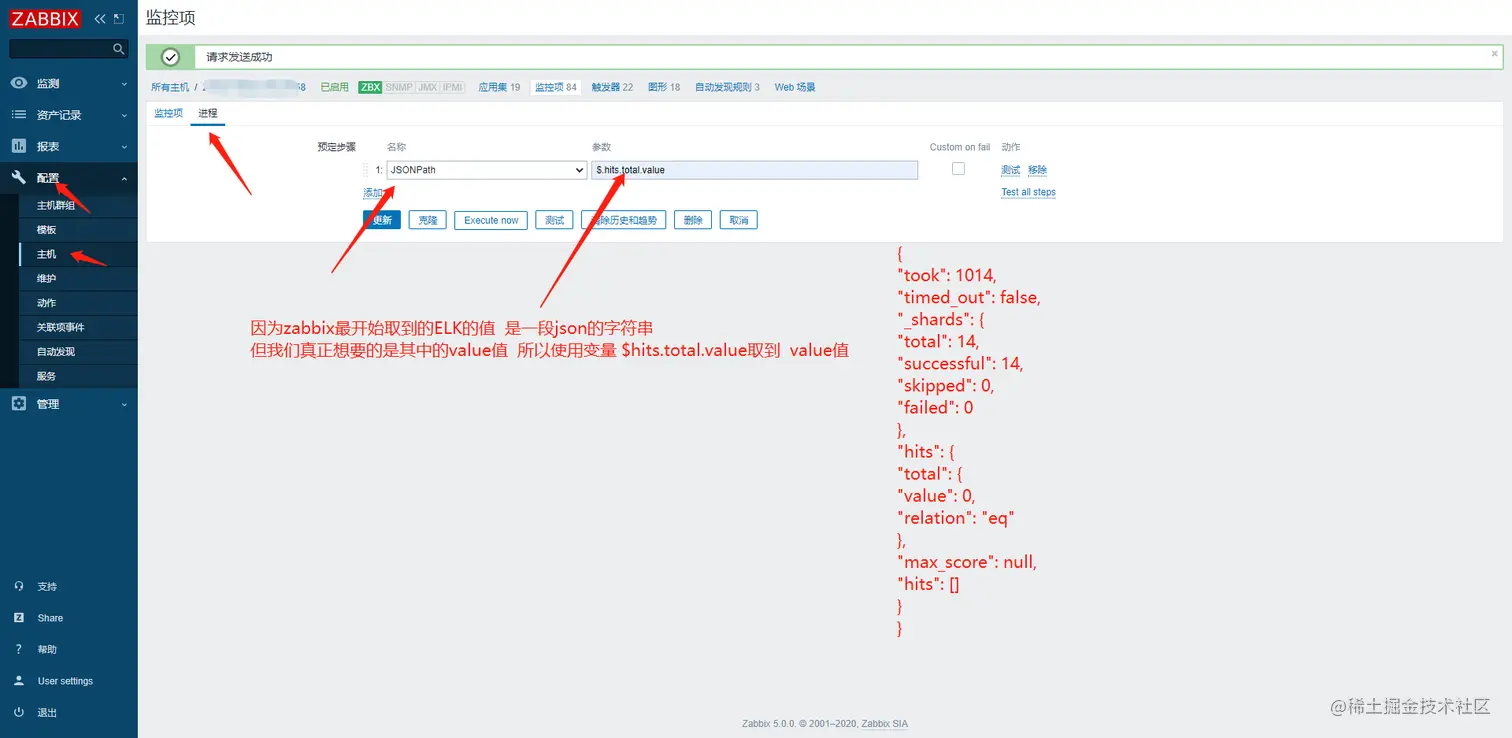
Task: Click the 报表 chart icon
Action: coord(19,146)
